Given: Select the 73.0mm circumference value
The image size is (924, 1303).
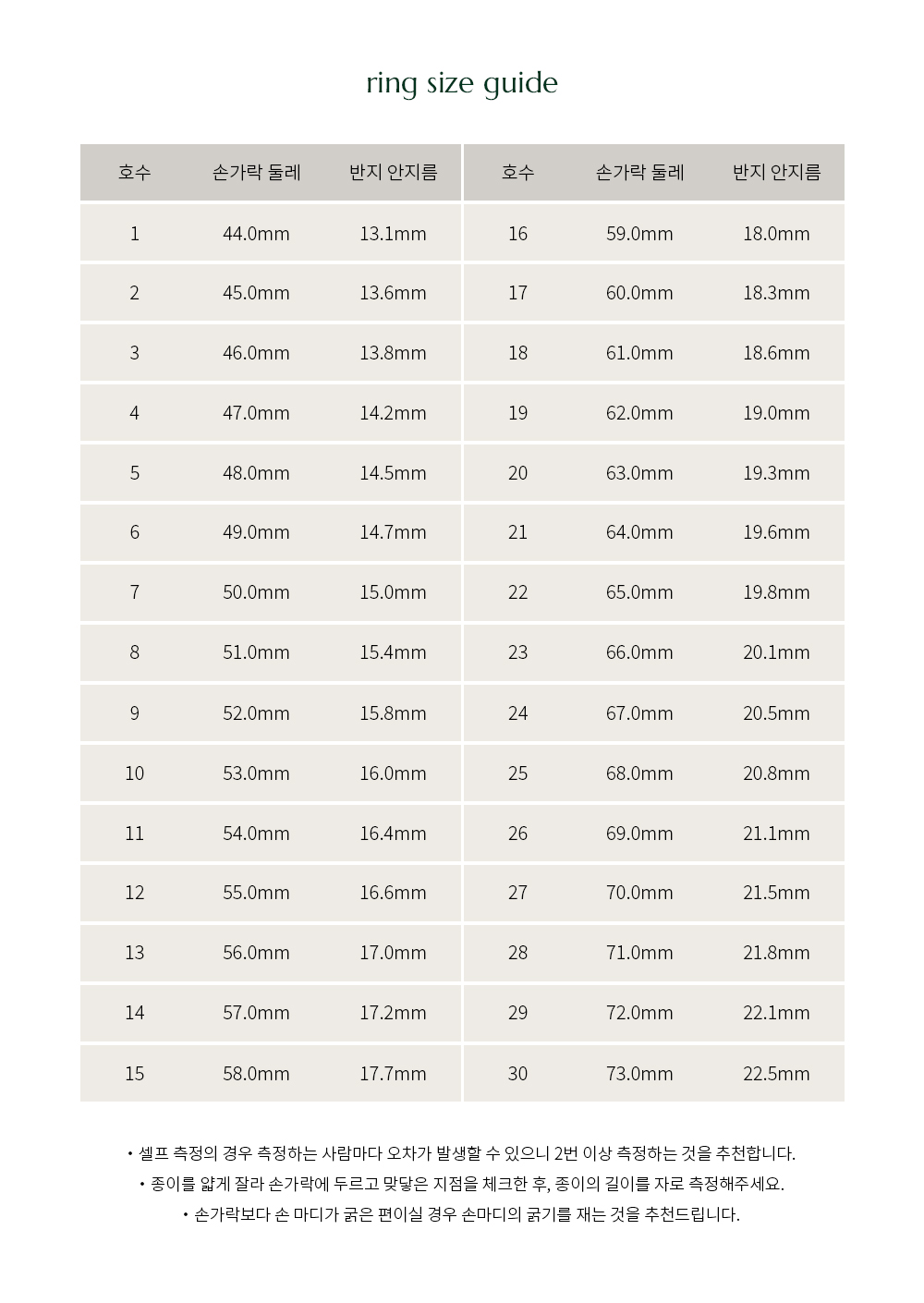Looking at the screenshot, I should 639,1074.
